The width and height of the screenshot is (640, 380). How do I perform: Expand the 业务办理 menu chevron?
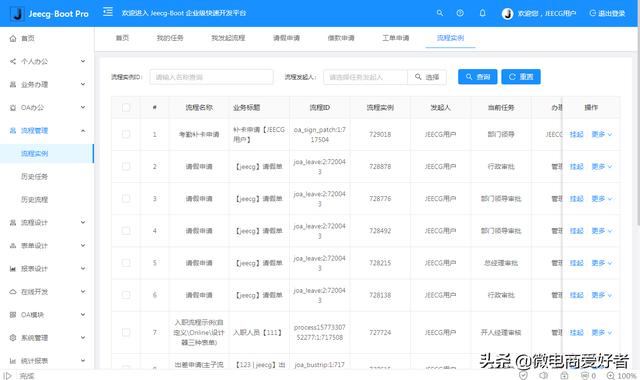click(83, 84)
